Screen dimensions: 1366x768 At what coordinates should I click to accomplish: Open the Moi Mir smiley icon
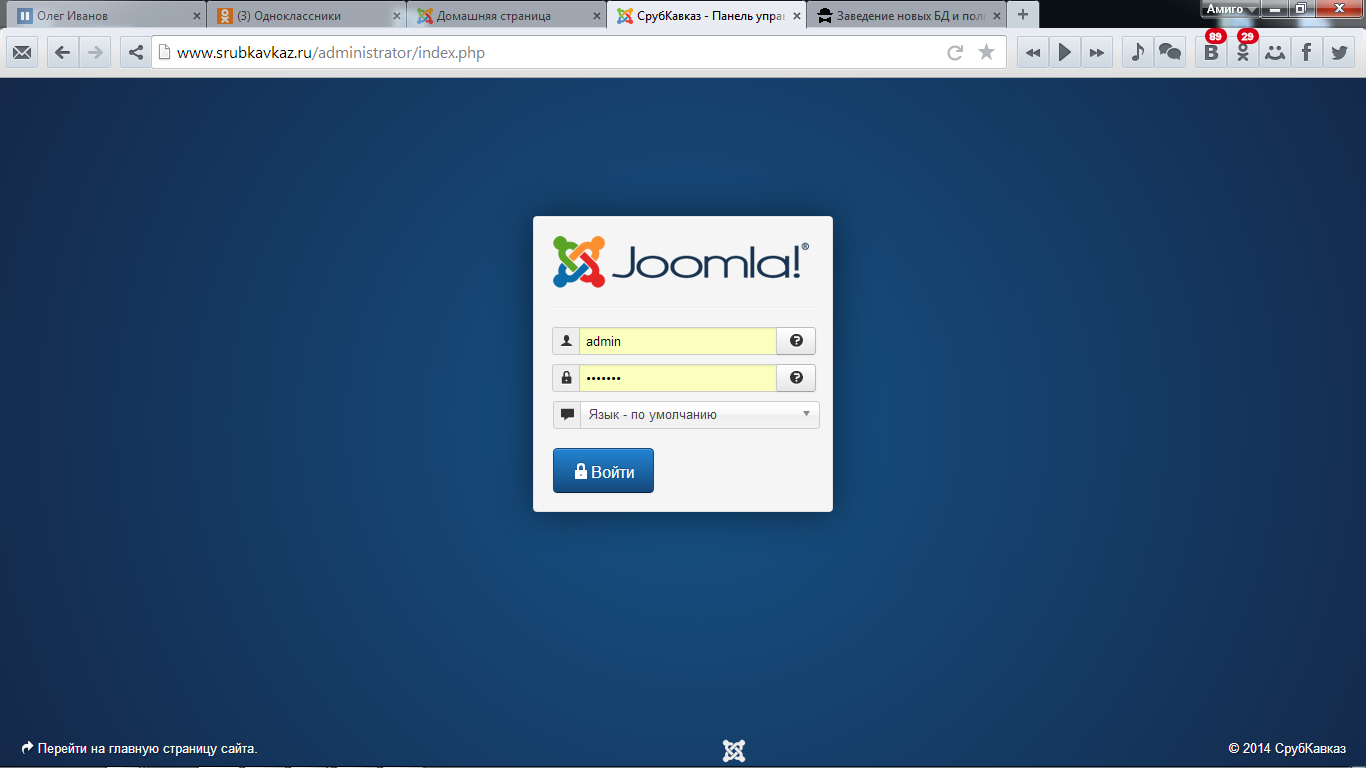[1275, 53]
